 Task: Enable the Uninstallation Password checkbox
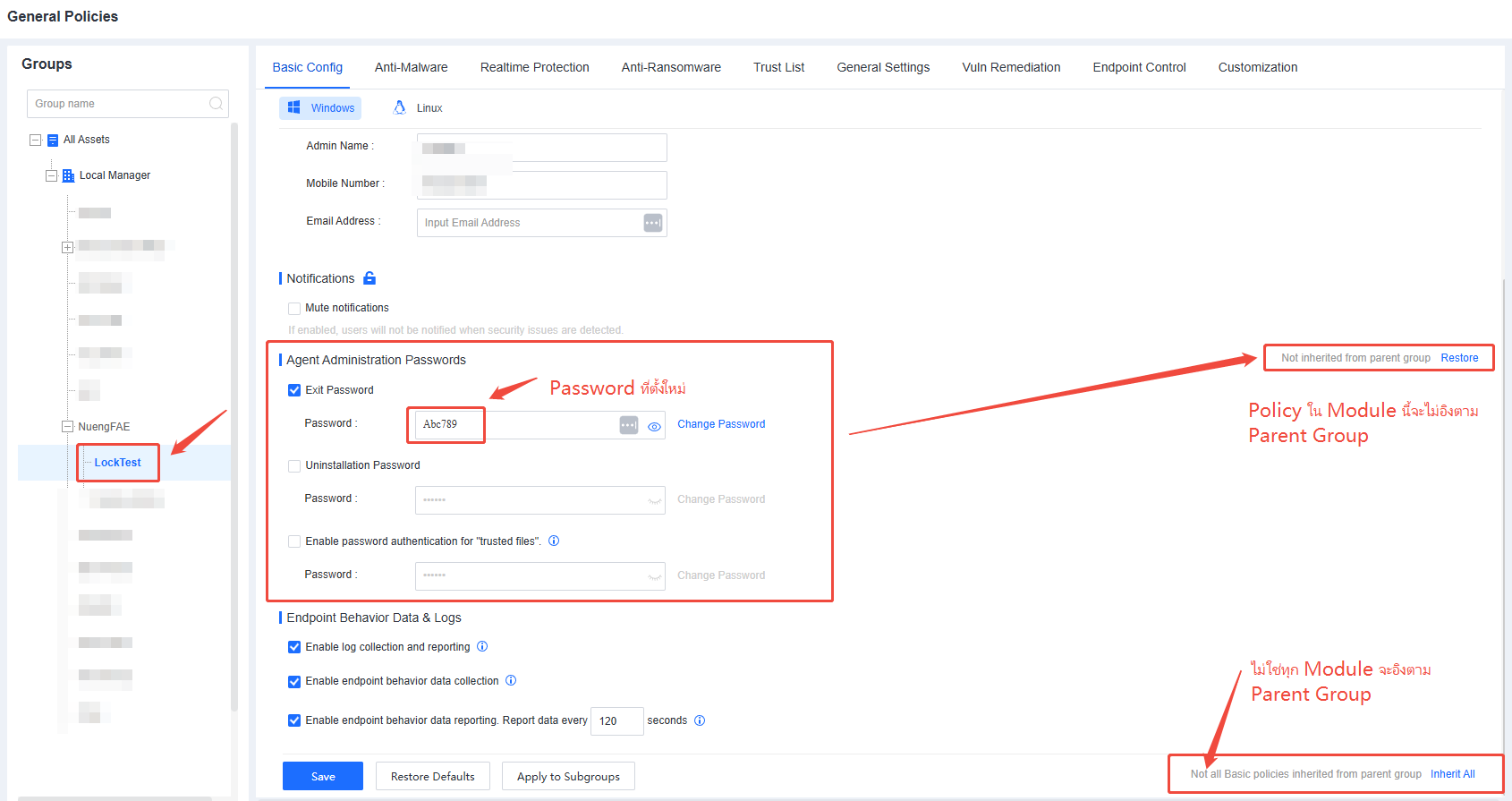pos(294,466)
